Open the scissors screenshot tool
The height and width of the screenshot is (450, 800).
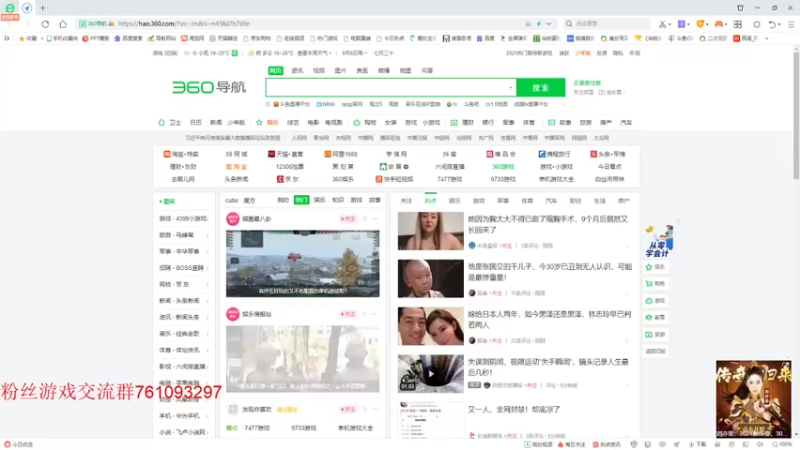662,24
